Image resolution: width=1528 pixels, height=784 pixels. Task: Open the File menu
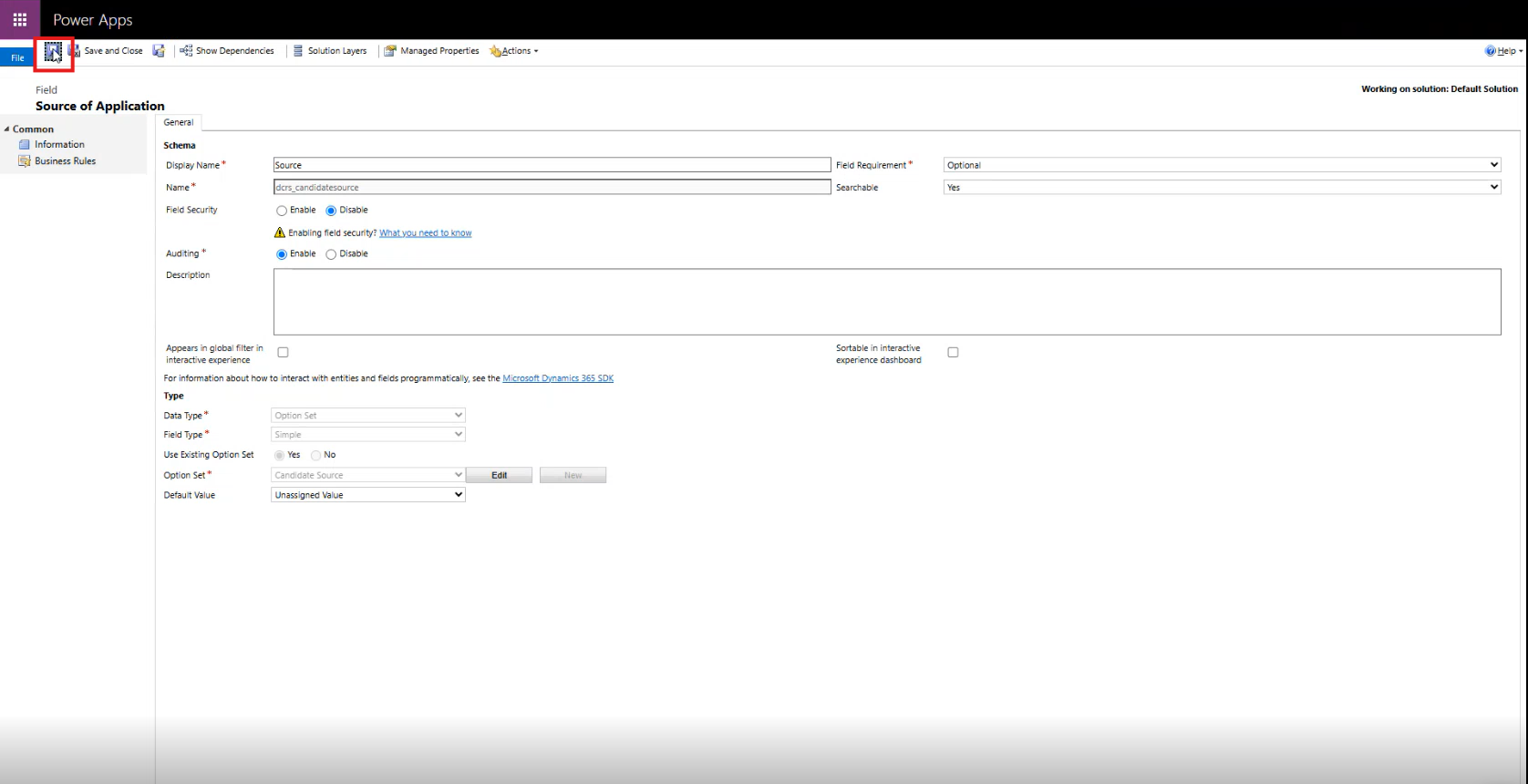click(17, 57)
